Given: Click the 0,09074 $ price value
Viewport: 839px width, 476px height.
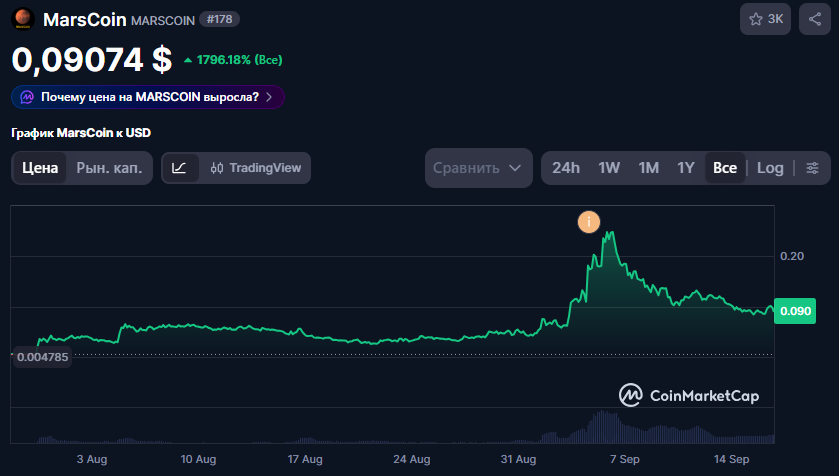Looking at the screenshot, I should tap(91, 59).
